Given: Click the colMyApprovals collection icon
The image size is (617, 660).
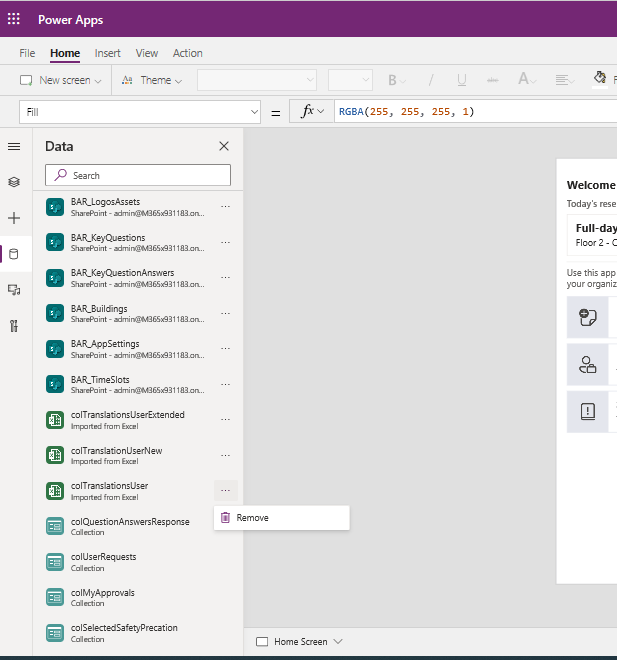Looking at the screenshot, I should pos(55,597).
